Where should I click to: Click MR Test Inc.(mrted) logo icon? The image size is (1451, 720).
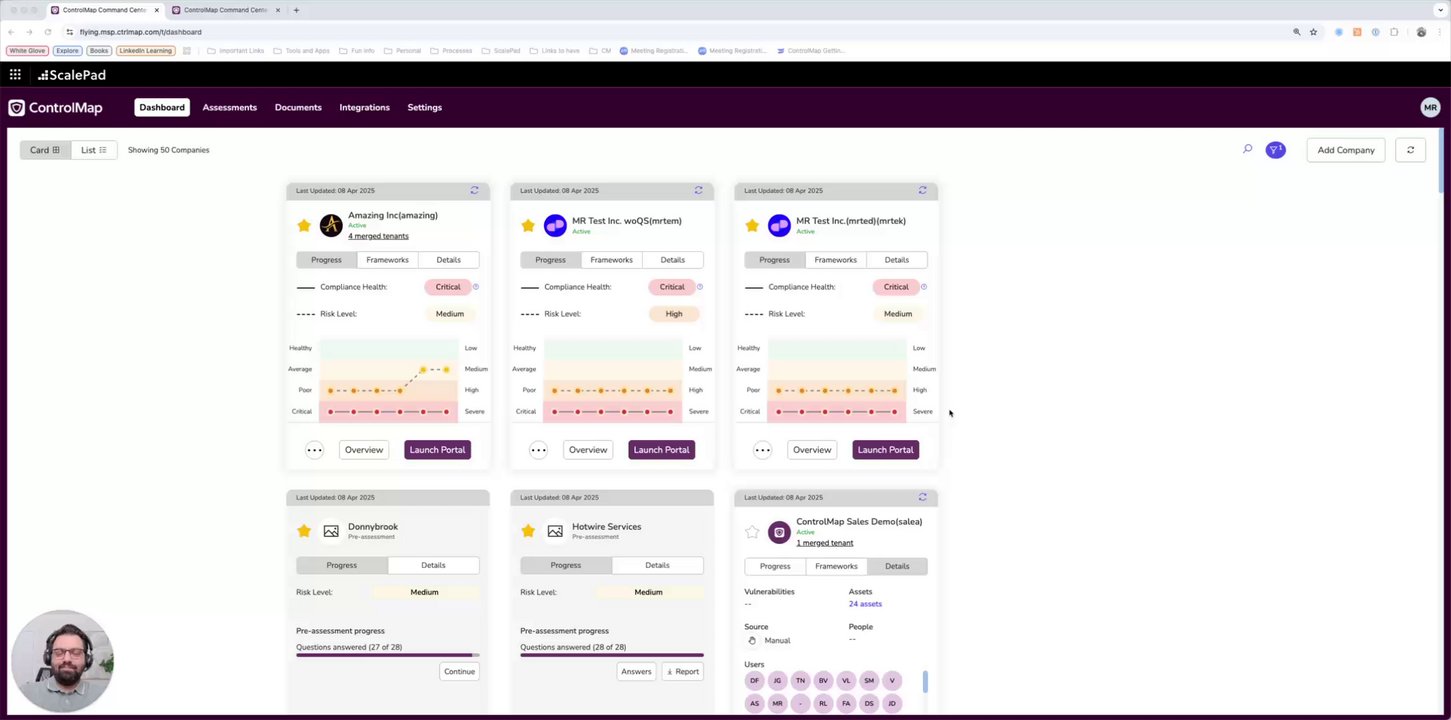pyautogui.click(x=779, y=225)
